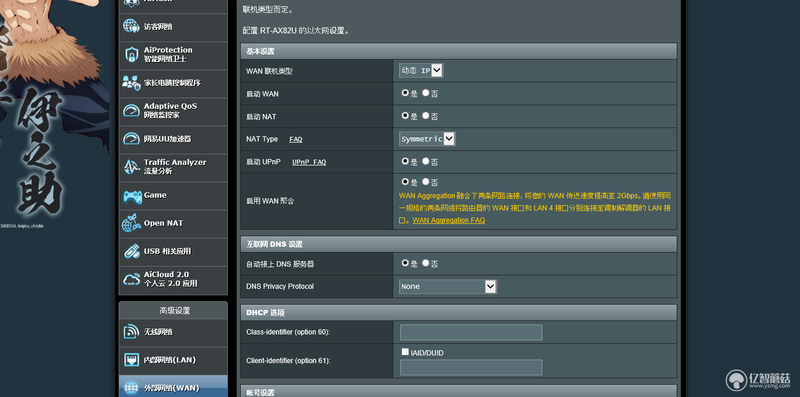Go to AiProtection menu item
The height and width of the screenshot is (397, 800).
(x=173, y=55)
